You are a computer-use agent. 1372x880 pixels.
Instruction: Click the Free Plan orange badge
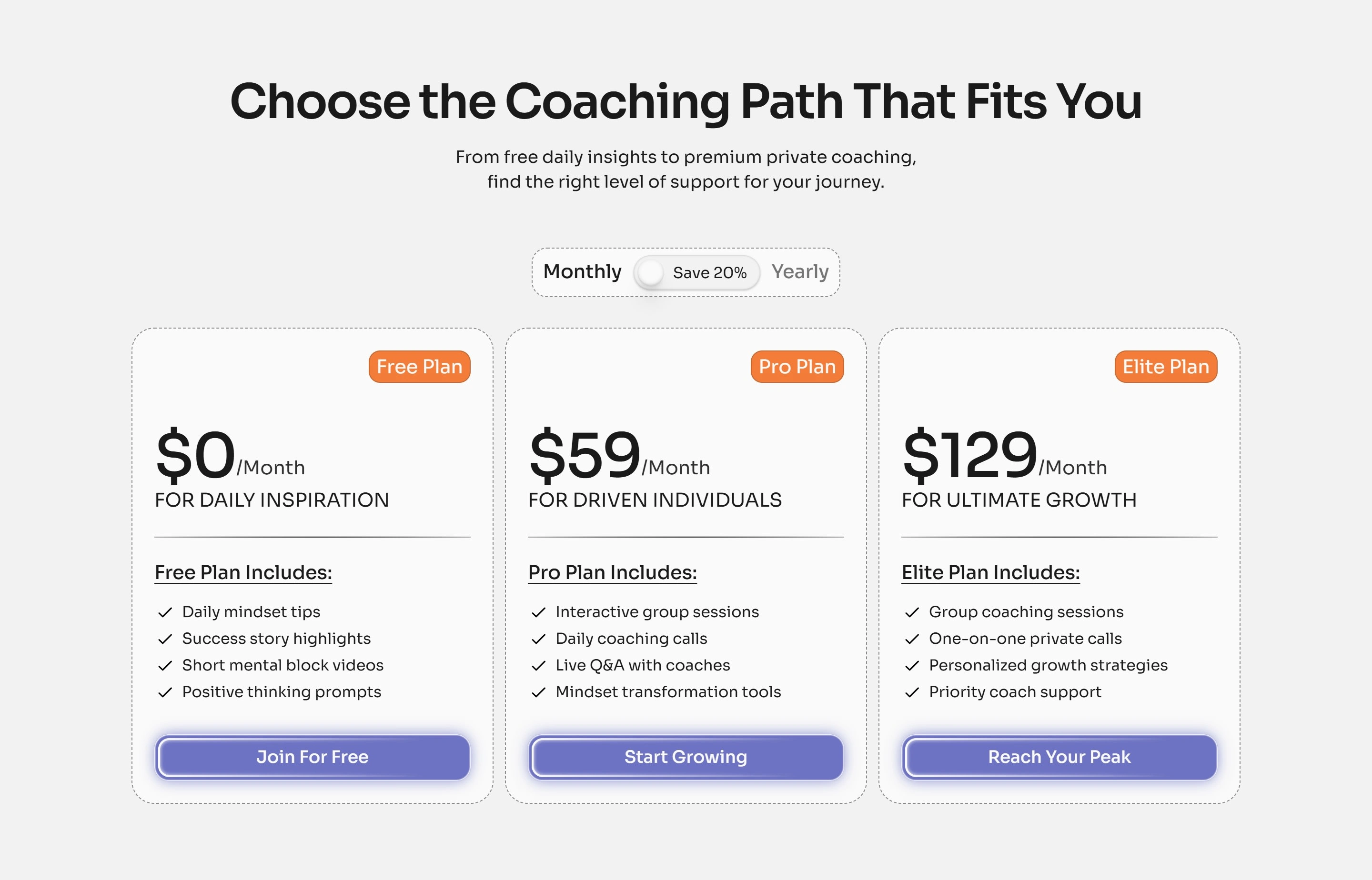click(x=419, y=367)
